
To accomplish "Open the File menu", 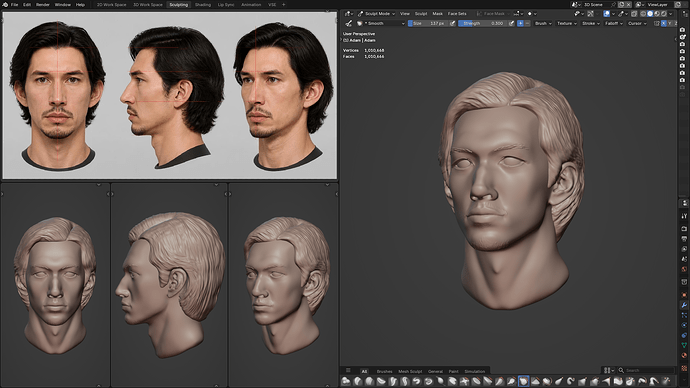I will 15,4.
